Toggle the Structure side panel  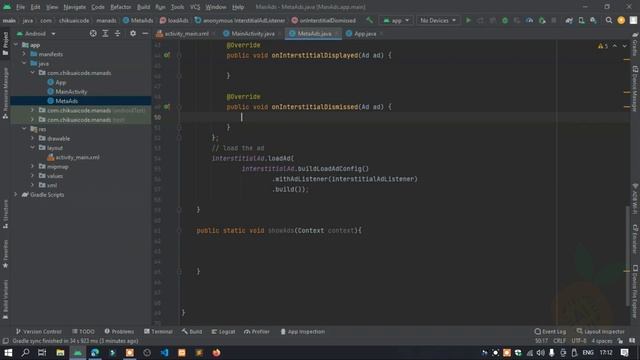pyautogui.click(x=5, y=214)
